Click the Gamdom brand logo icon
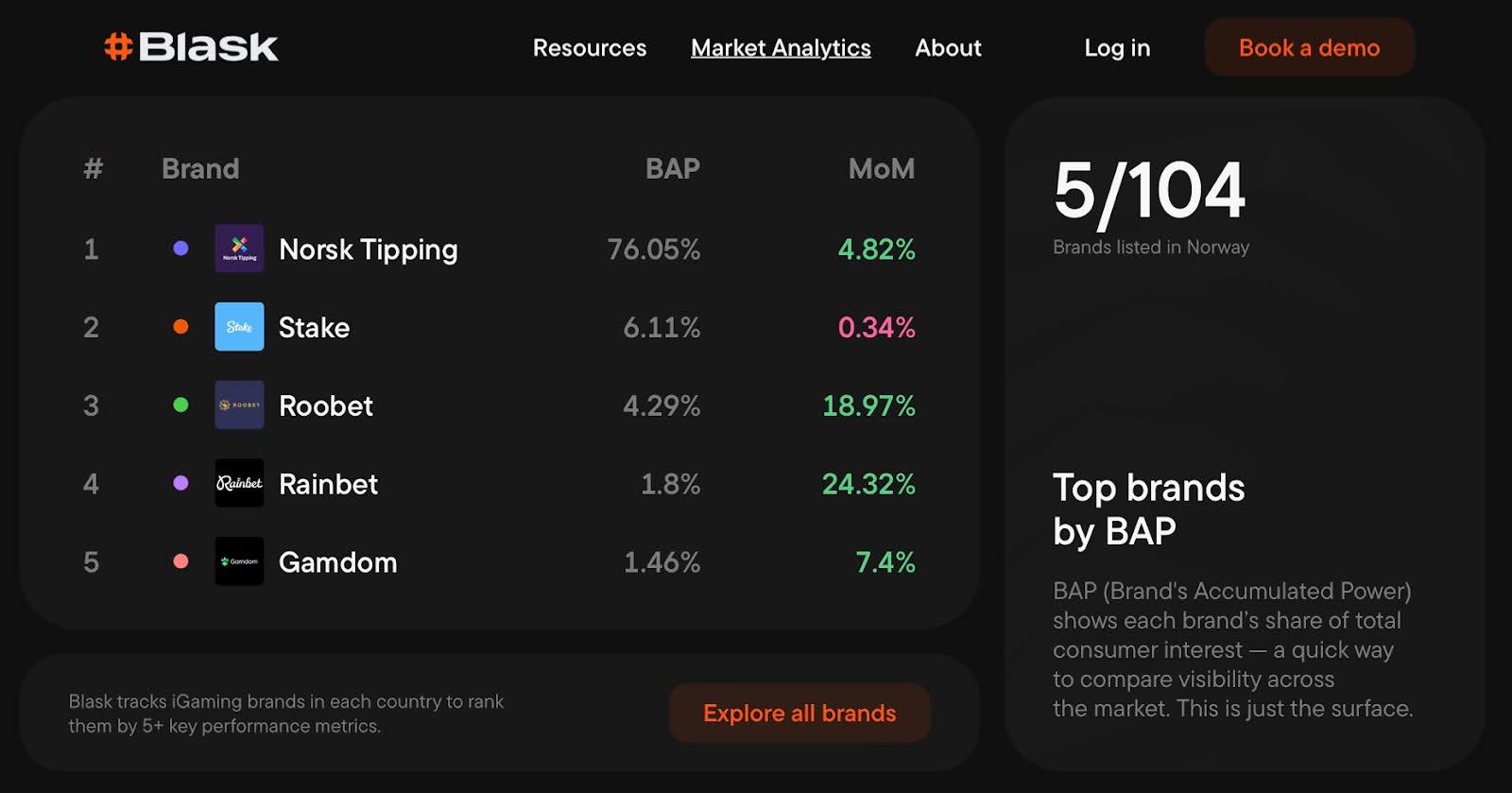The image size is (1512, 793). pos(239,561)
